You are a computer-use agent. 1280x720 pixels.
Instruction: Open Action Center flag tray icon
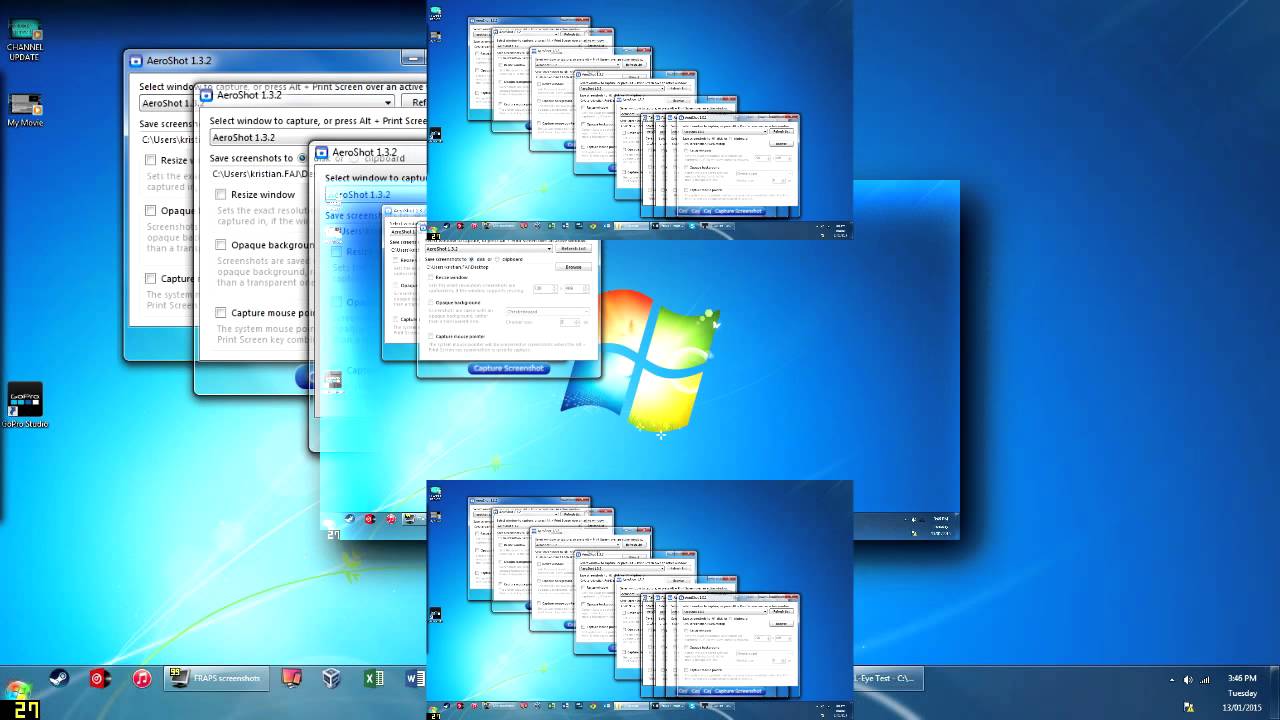click(1189, 707)
